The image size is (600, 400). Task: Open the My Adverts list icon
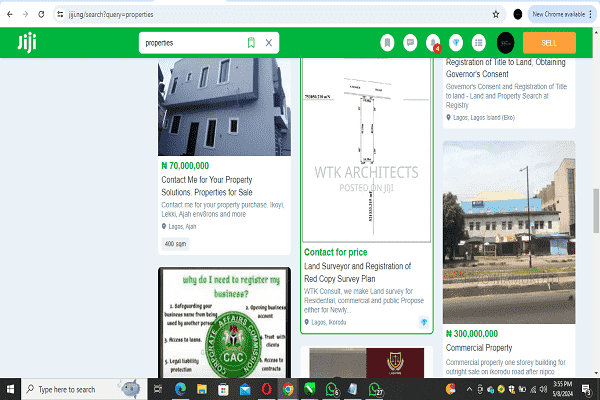point(479,42)
